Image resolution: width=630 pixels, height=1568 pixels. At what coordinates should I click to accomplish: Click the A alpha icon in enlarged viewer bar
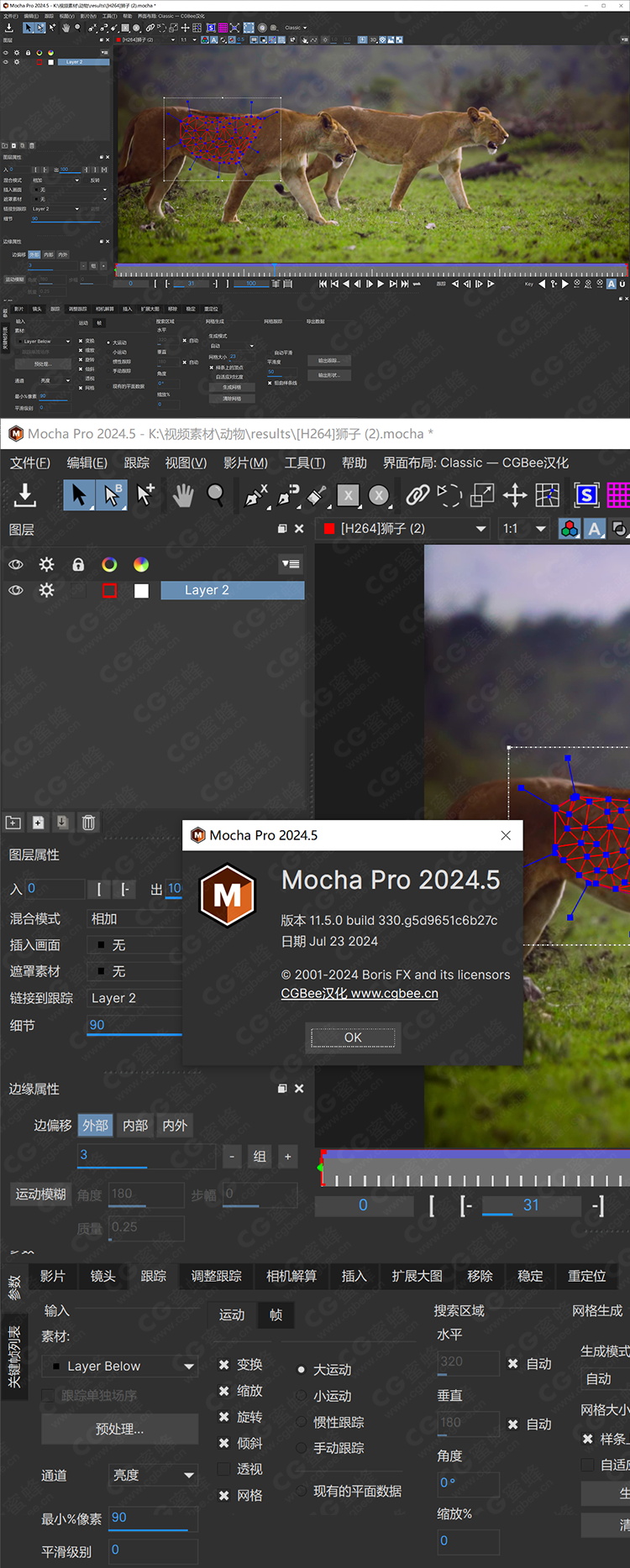pos(595,529)
